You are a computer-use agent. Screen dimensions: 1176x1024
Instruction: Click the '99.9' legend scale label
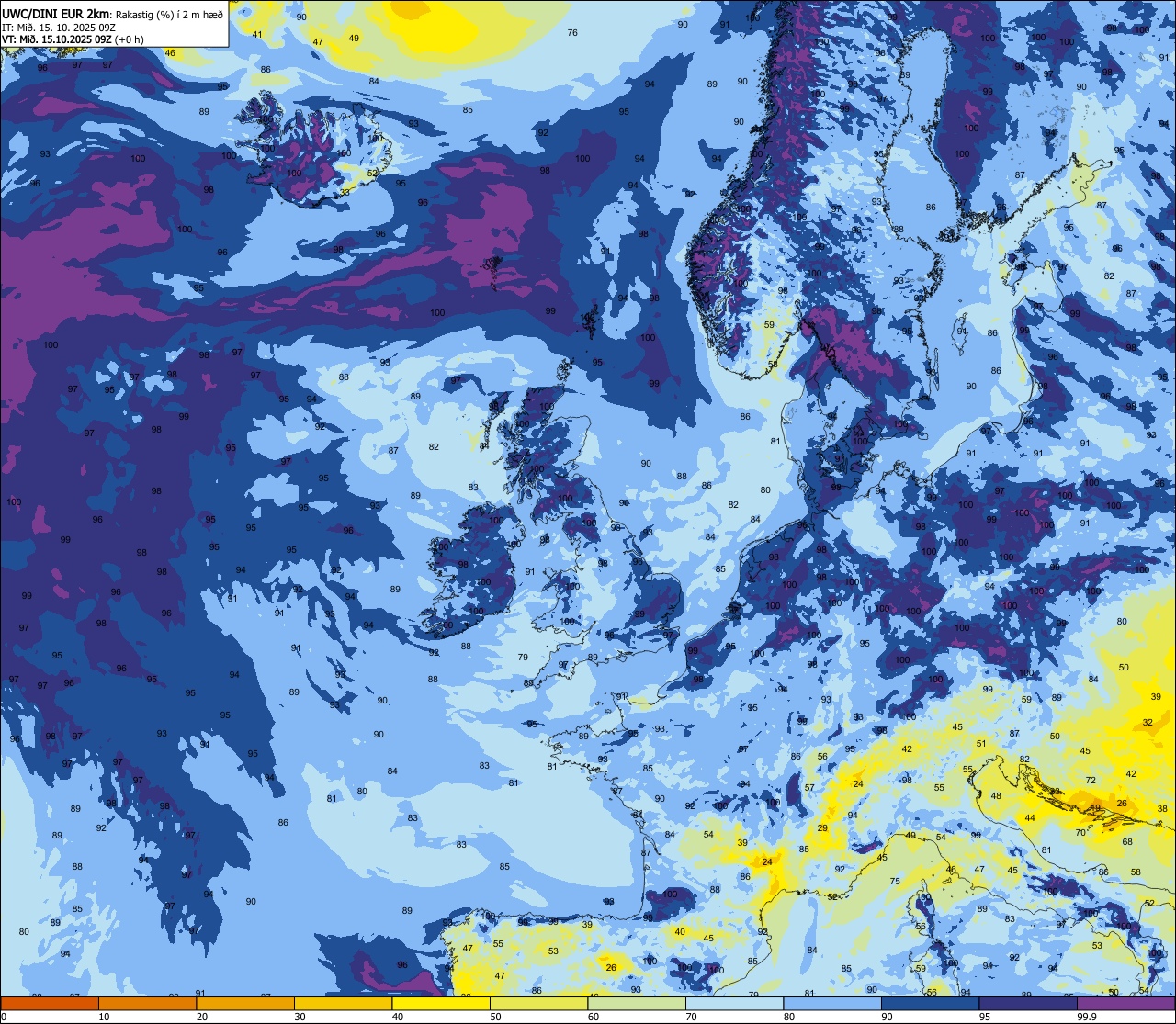(1088, 1017)
